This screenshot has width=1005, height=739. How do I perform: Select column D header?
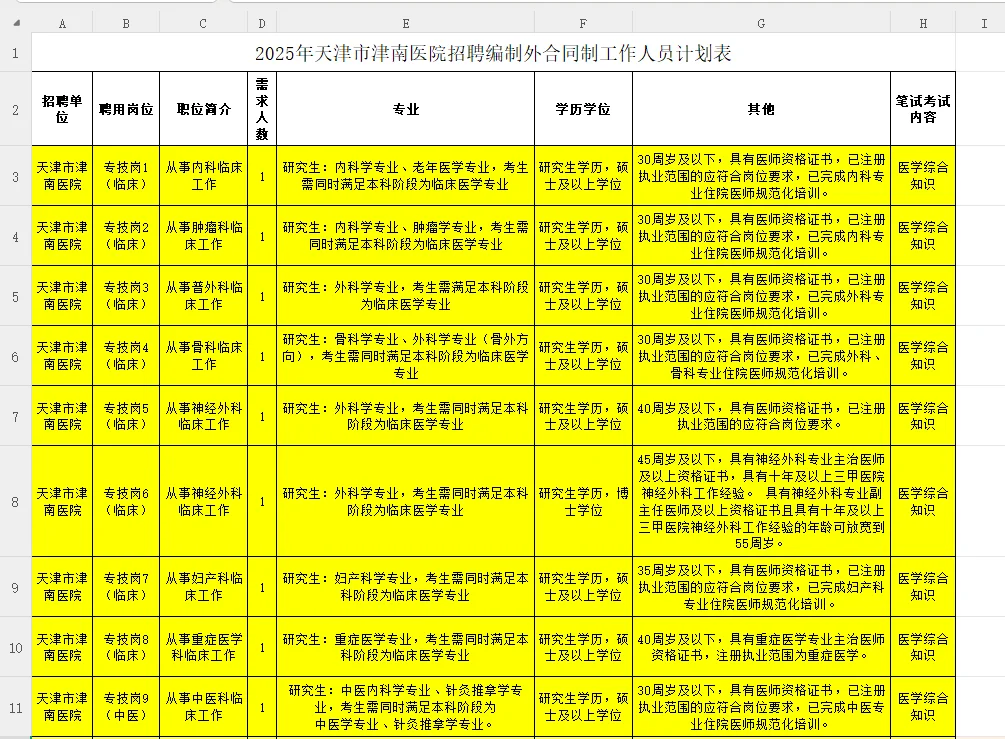click(x=262, y=24)
